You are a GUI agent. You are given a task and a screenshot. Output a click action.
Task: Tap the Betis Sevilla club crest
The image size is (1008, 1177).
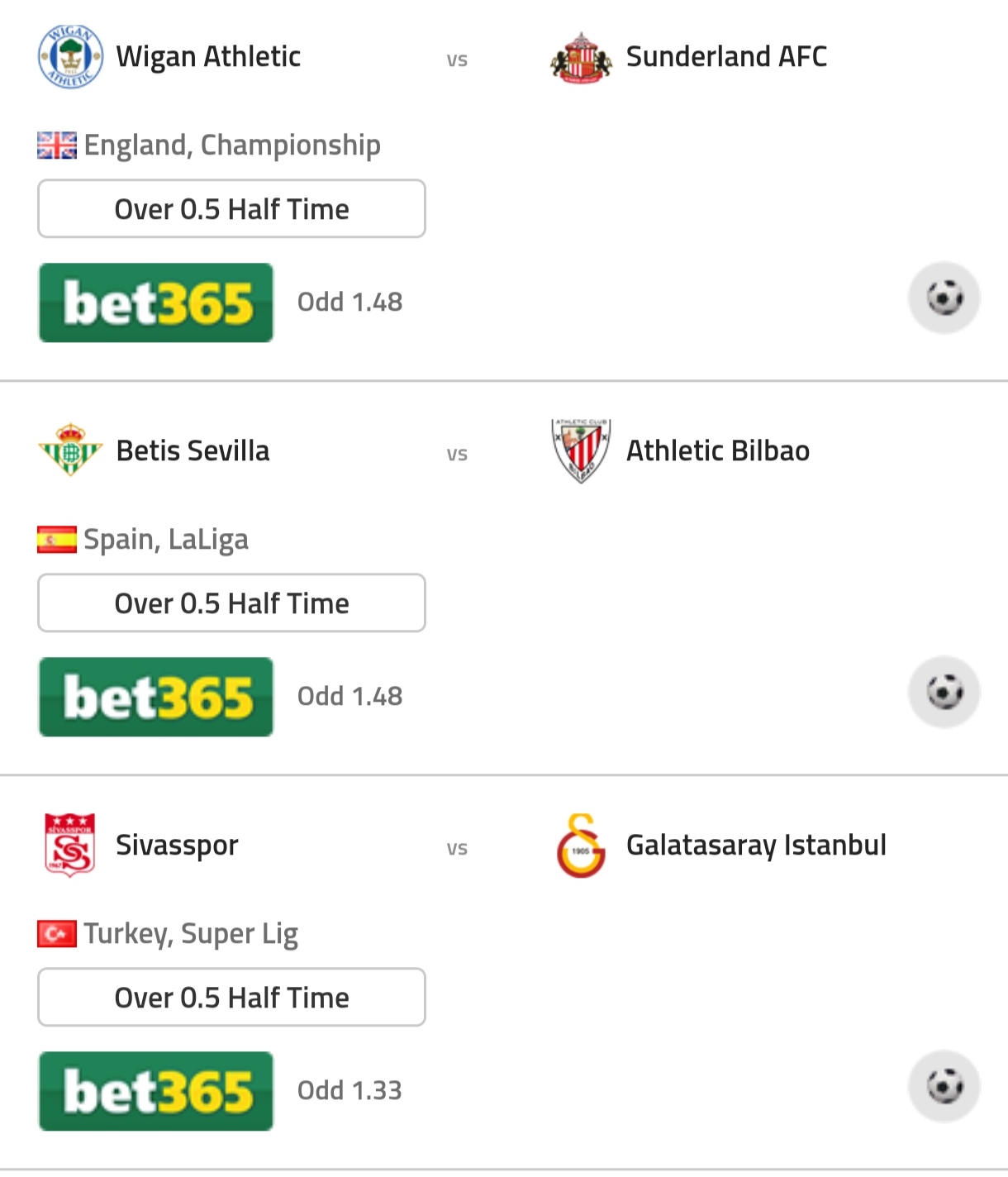(x=70, y=450)
